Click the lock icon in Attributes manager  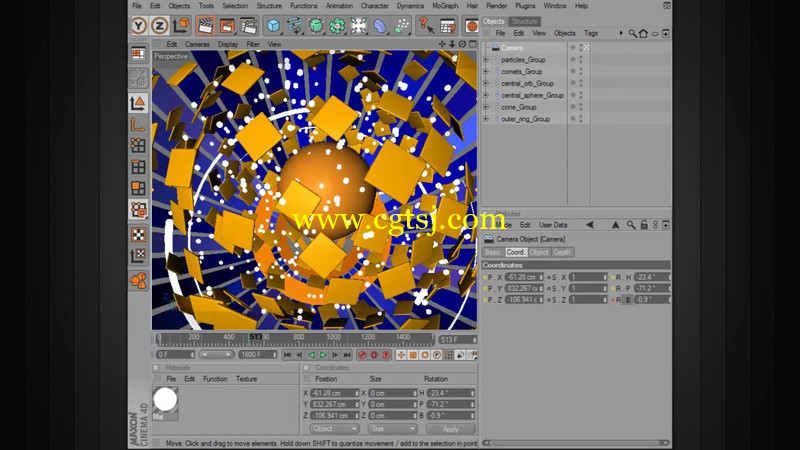click(644, 225)
